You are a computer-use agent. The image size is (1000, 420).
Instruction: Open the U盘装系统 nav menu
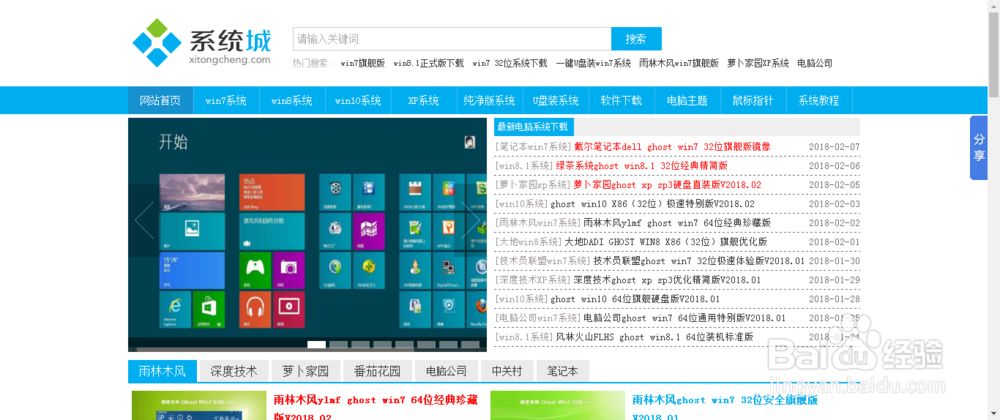[555, 100]
